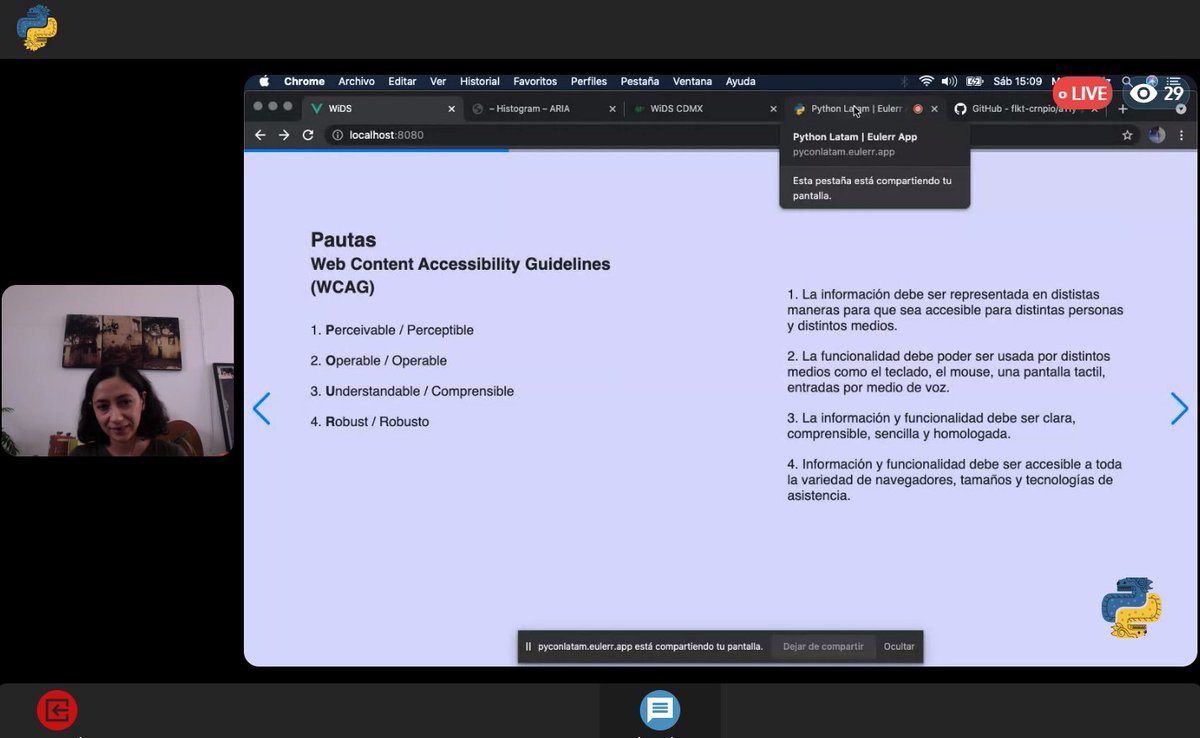Go to previous slide with the left chevron

pos(262,409)
